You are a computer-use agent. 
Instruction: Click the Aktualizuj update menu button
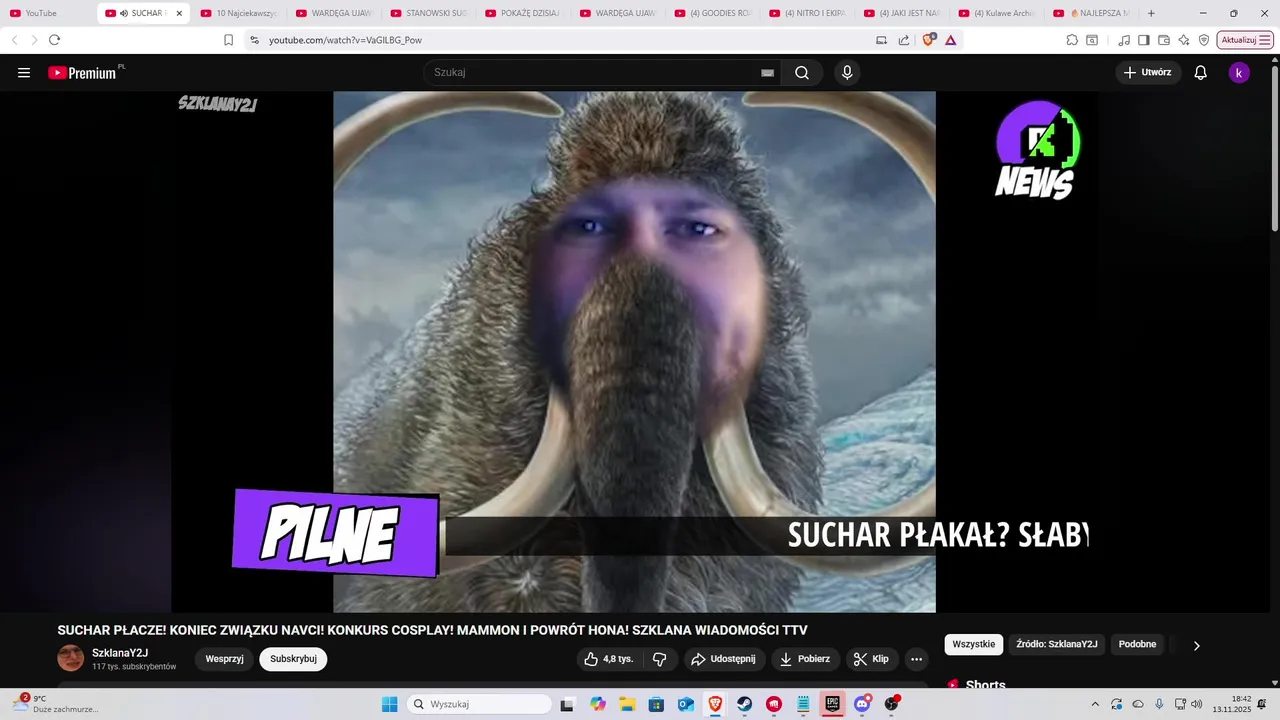click(x=1246, y=40)
